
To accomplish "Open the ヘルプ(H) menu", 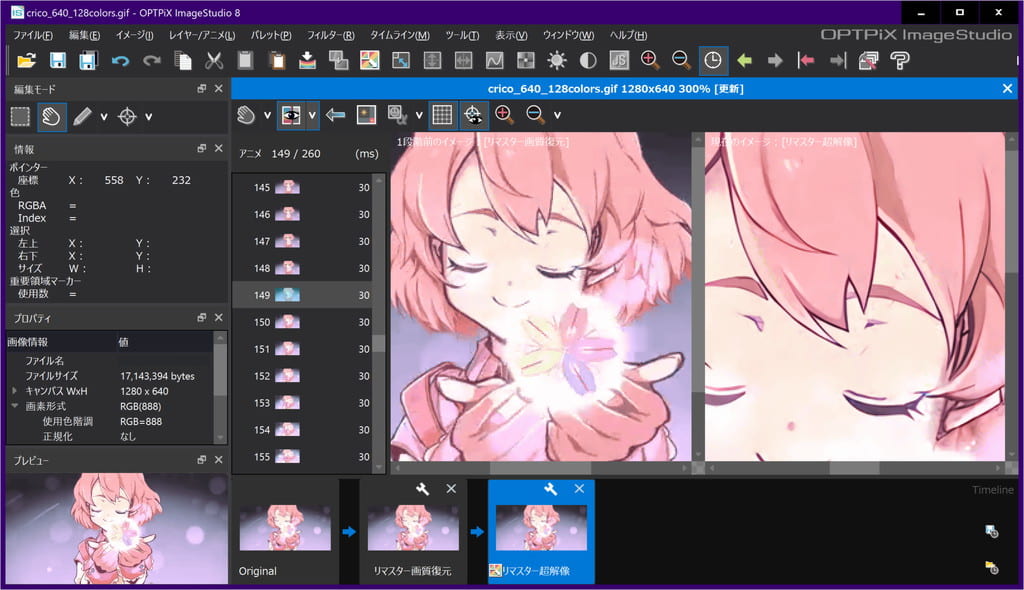I will (x=628, y=35).
